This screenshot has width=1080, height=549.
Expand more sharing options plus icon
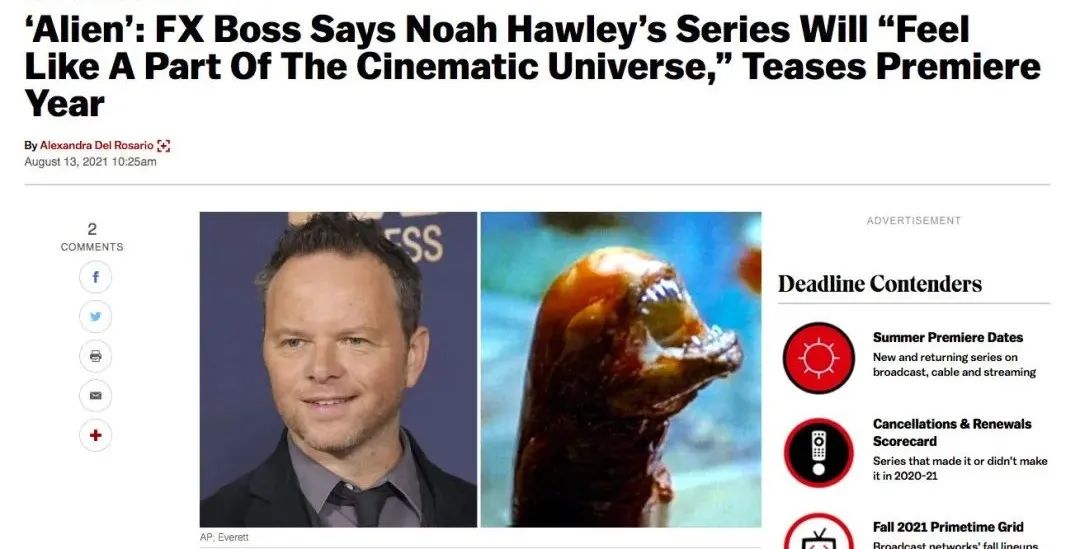(95, 435)
